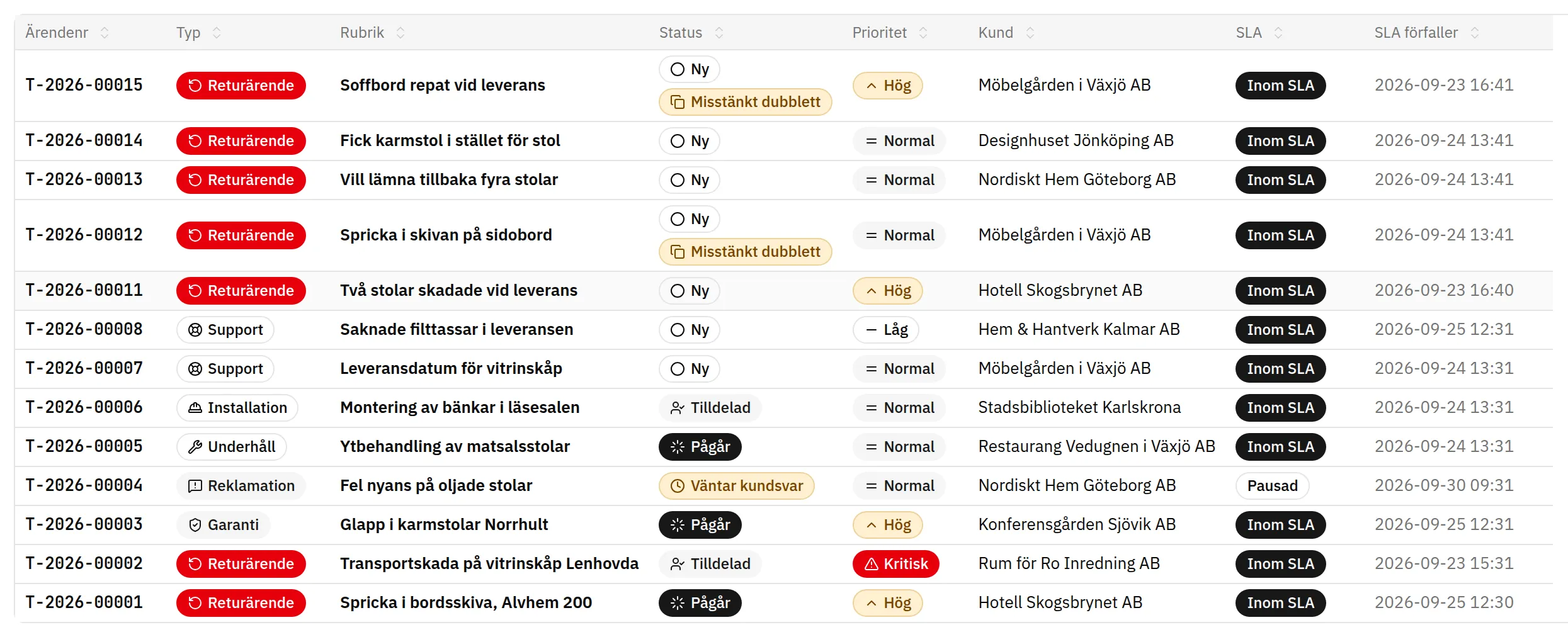
Task: Click Normal priority for T-2026-00013
Action: pos(899,180)
